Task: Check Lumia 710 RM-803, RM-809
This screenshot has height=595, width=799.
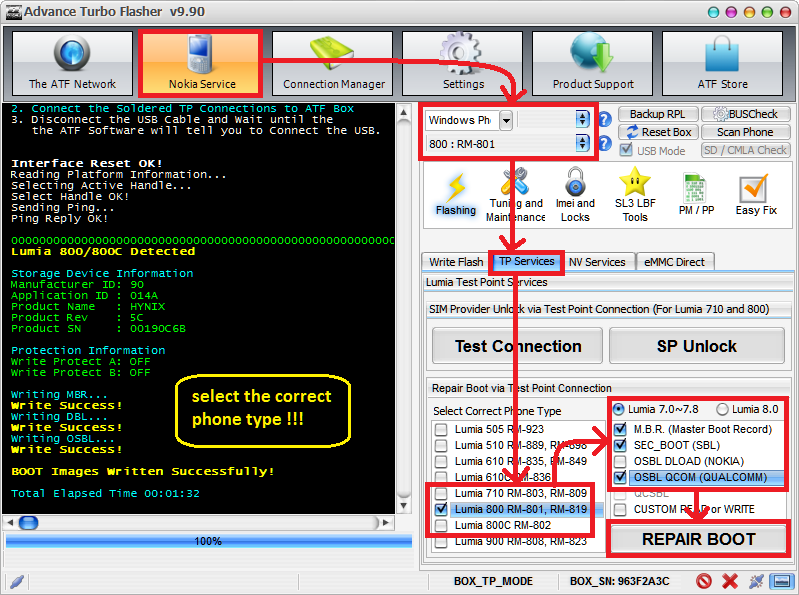Action: [x=441, y=493]
